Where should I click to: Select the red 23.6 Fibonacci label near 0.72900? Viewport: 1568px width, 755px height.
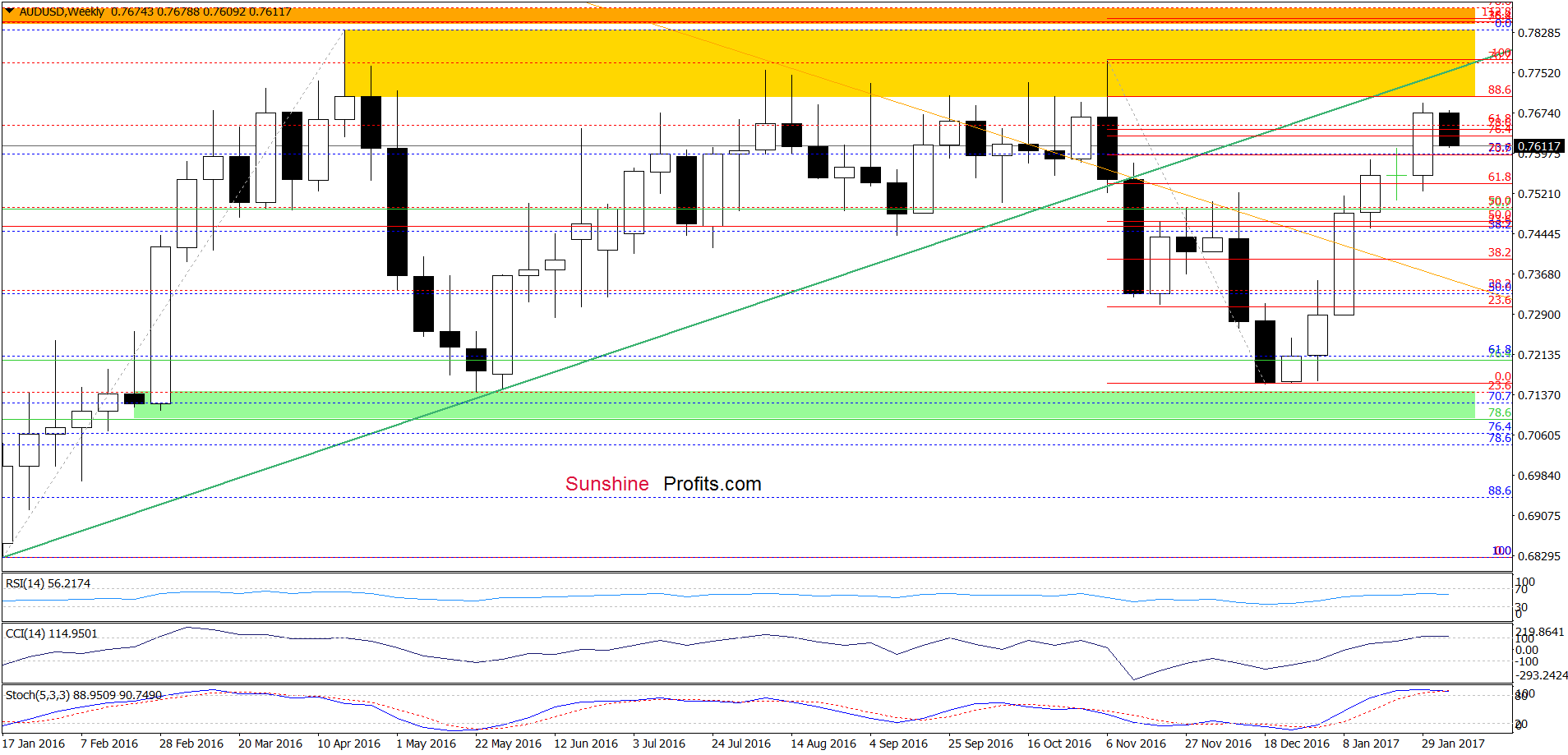click(1500, 300)
